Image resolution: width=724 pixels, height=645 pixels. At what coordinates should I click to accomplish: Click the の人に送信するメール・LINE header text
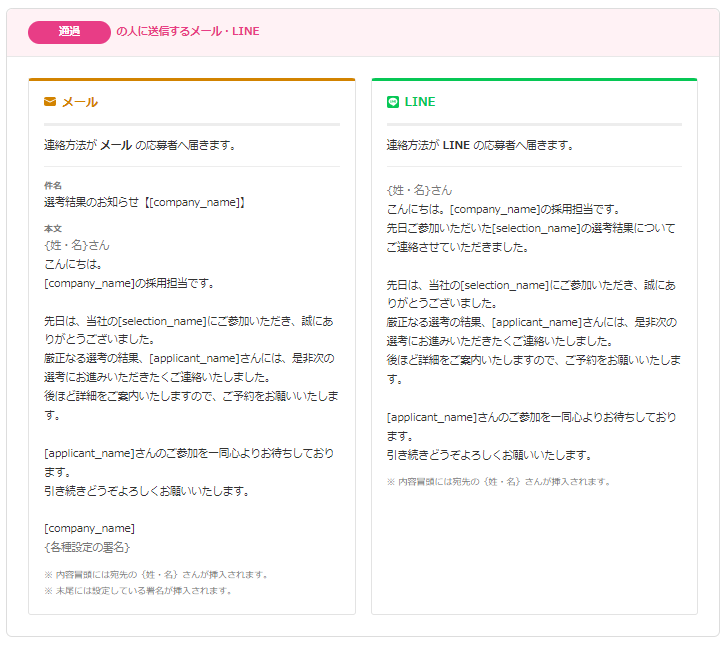[187, 31]
